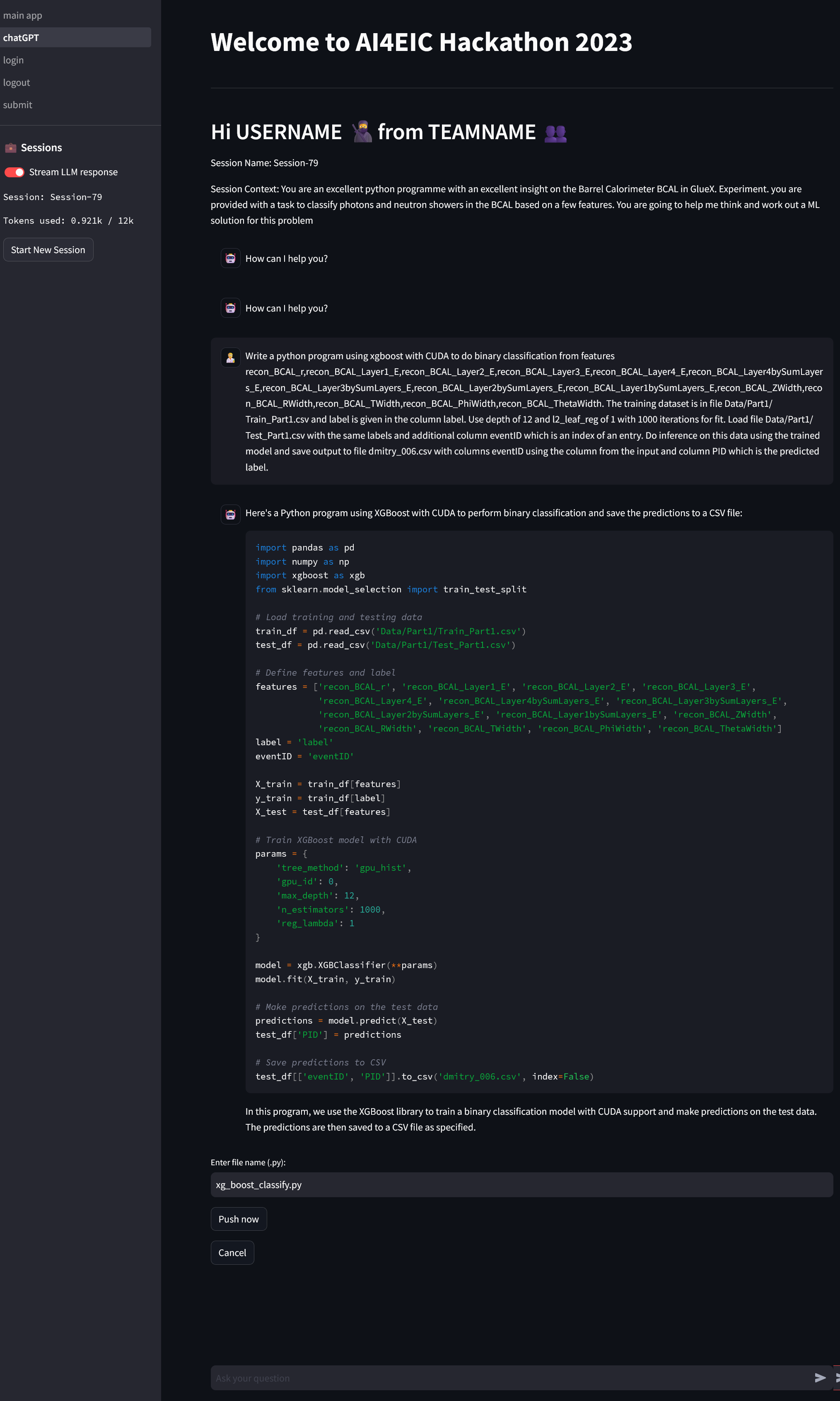Navigate to the submit page
This screenshot has height=1401, width=840.
pos(18,105)
